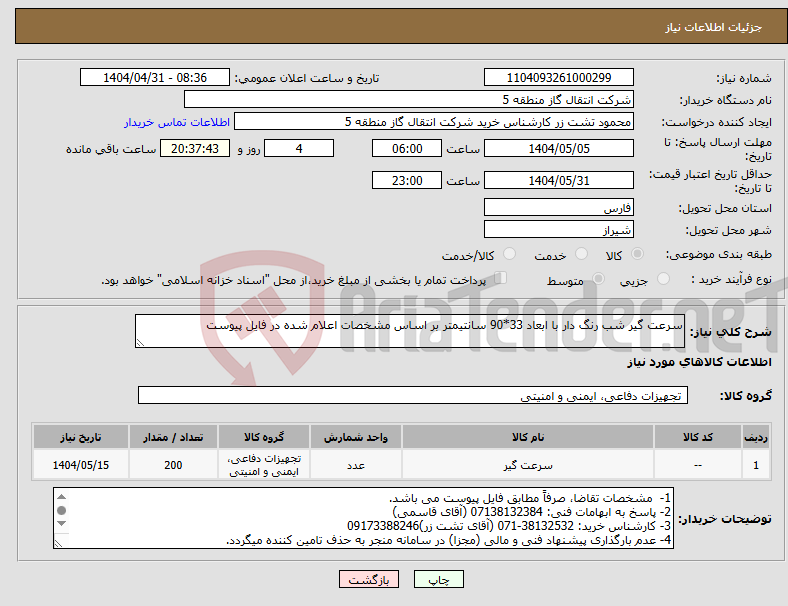The height and width of the screenshot is (606, 788).
Task: Click the announcement date field 1404/04/31 - 08:36
Action: pyautogui.click(x=155, y=78)
